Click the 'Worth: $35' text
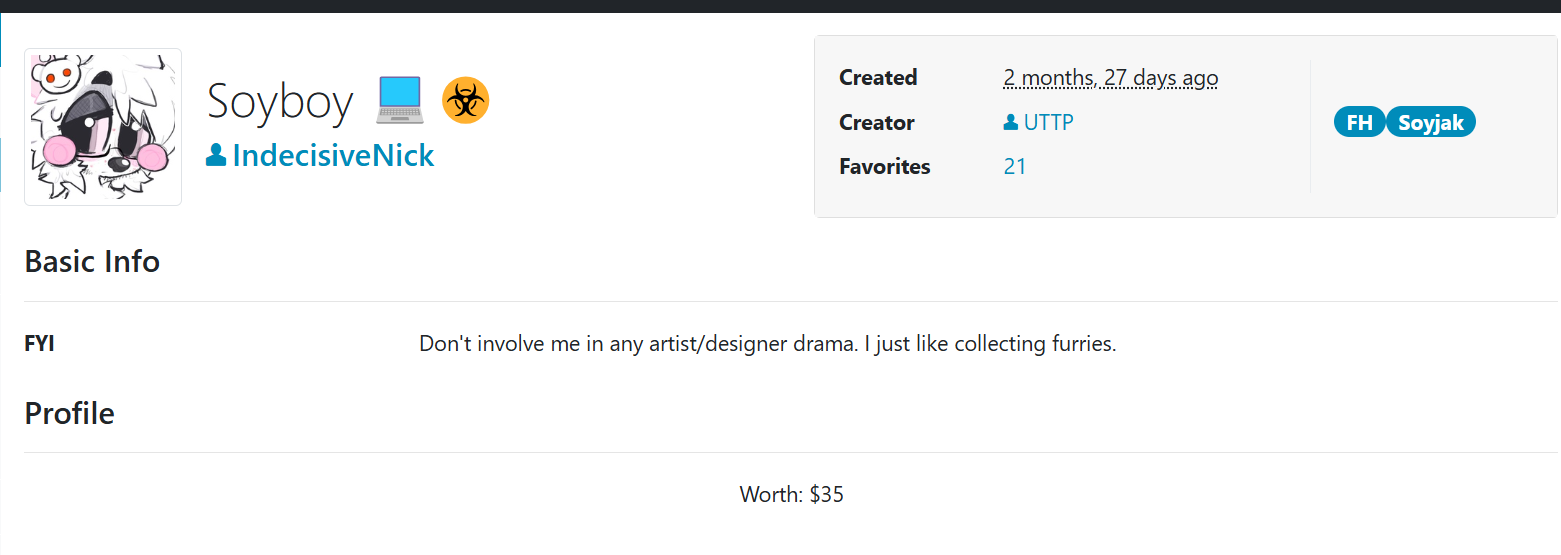 point(791,494)
